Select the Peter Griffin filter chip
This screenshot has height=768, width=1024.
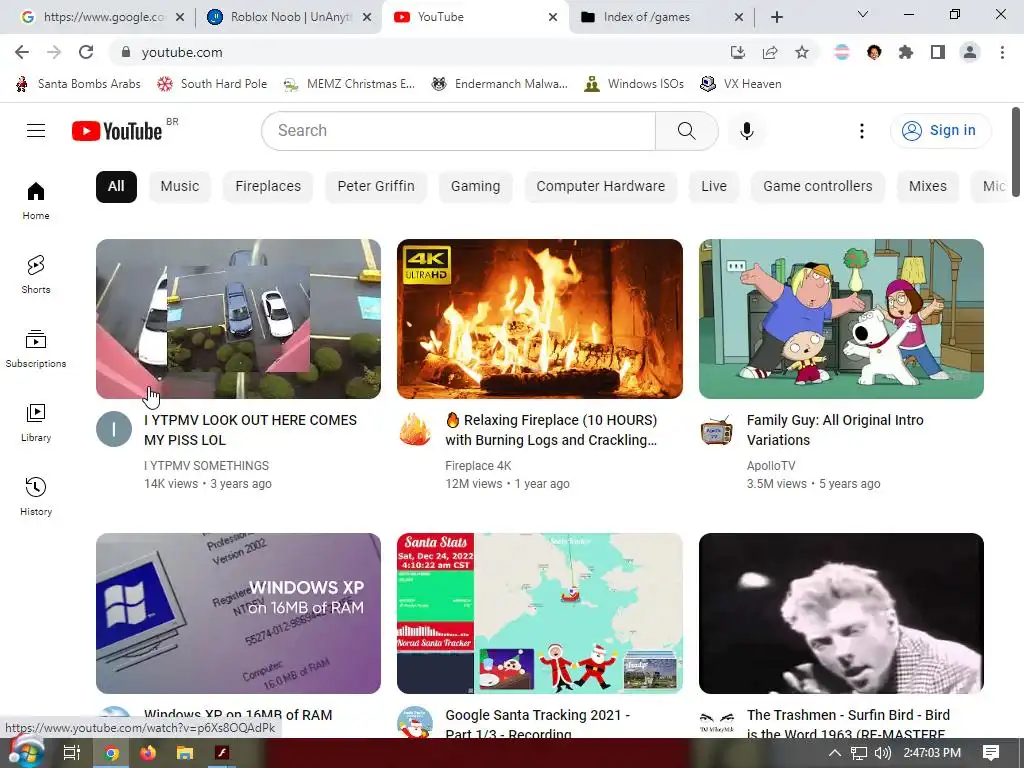pyautogui.click(x=376, y=187)
